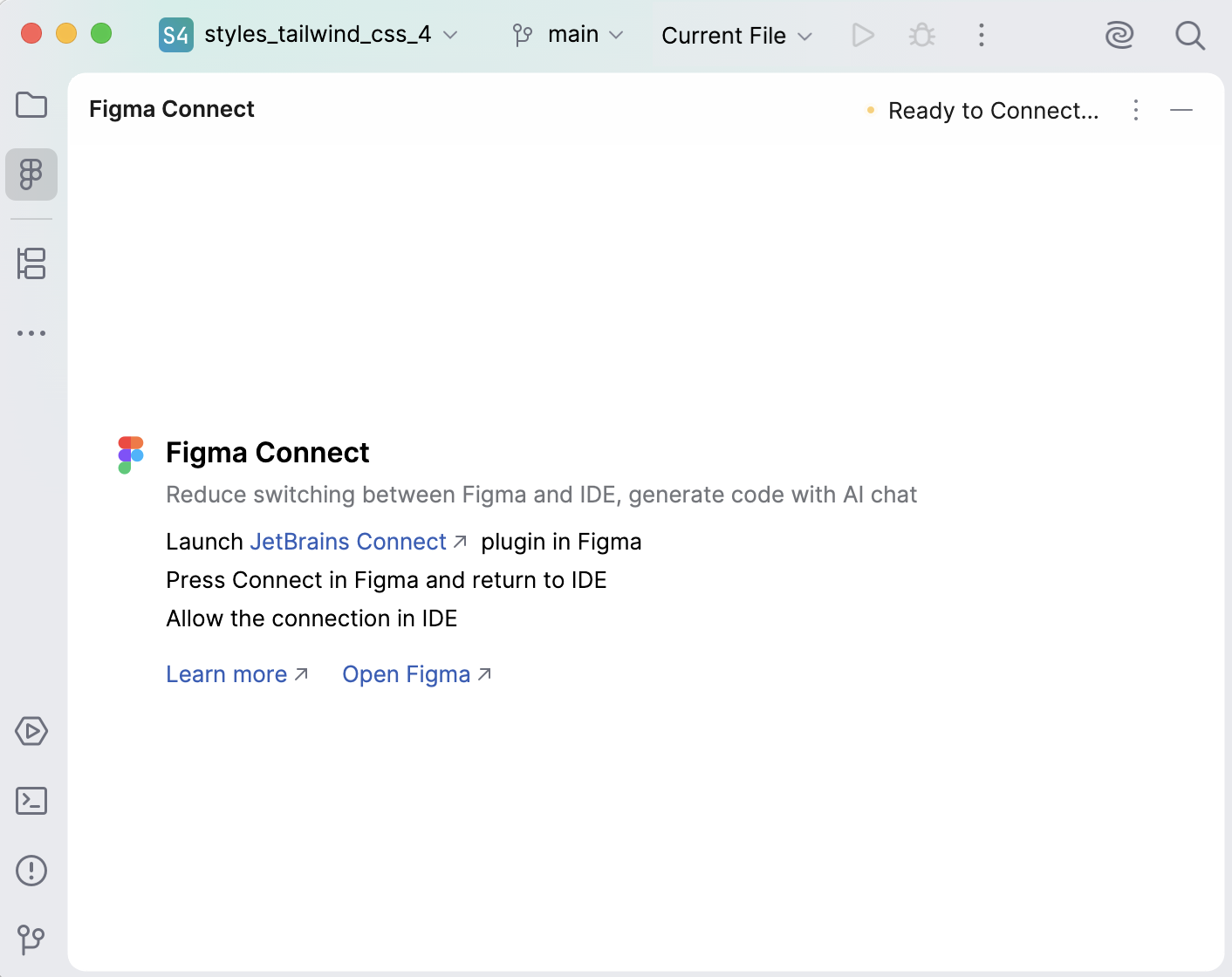
Task: Select the Figma Connect sidebar icon
Action: point(31,174)
